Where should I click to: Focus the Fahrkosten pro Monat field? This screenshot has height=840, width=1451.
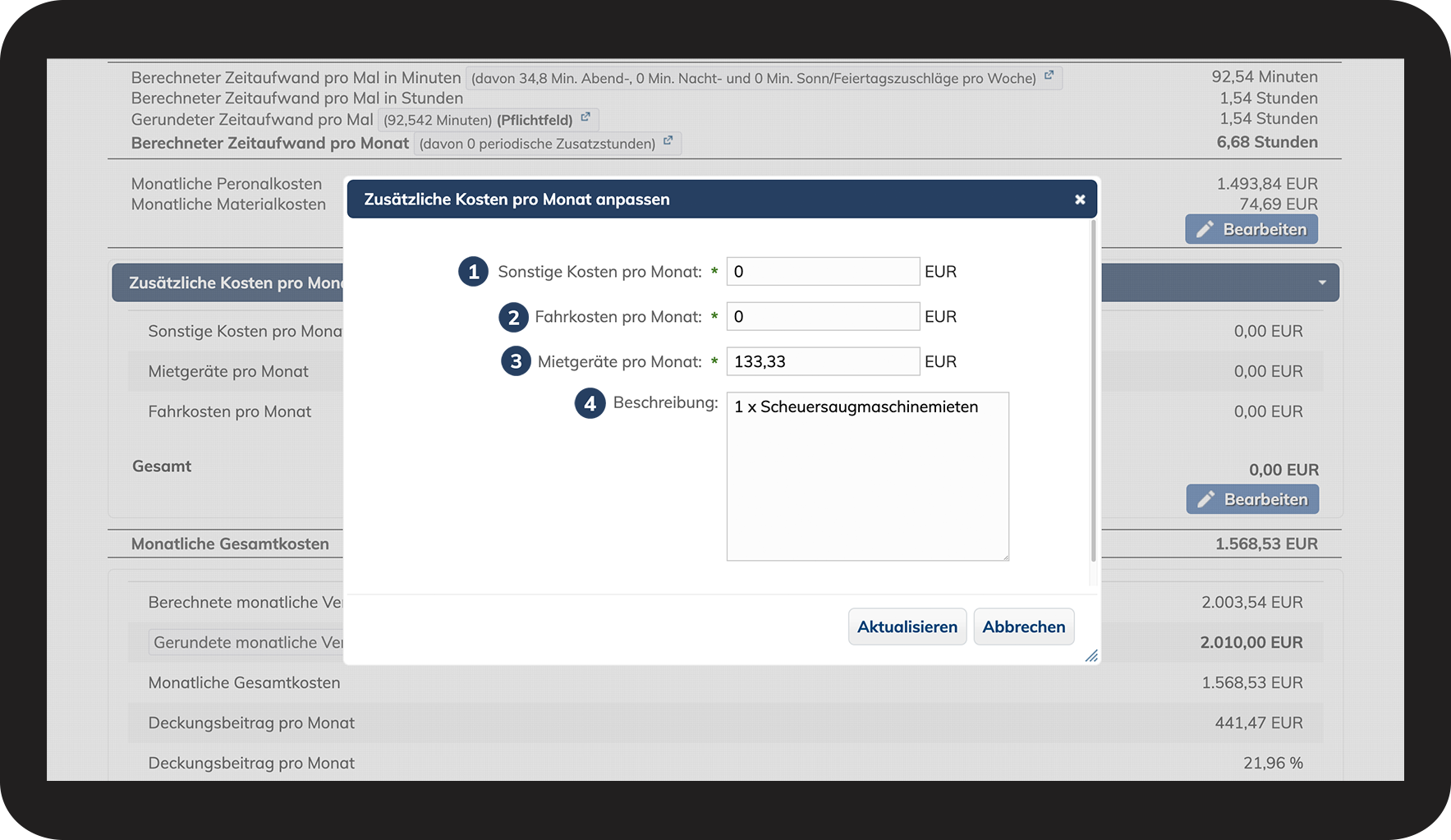coord(823,317)
